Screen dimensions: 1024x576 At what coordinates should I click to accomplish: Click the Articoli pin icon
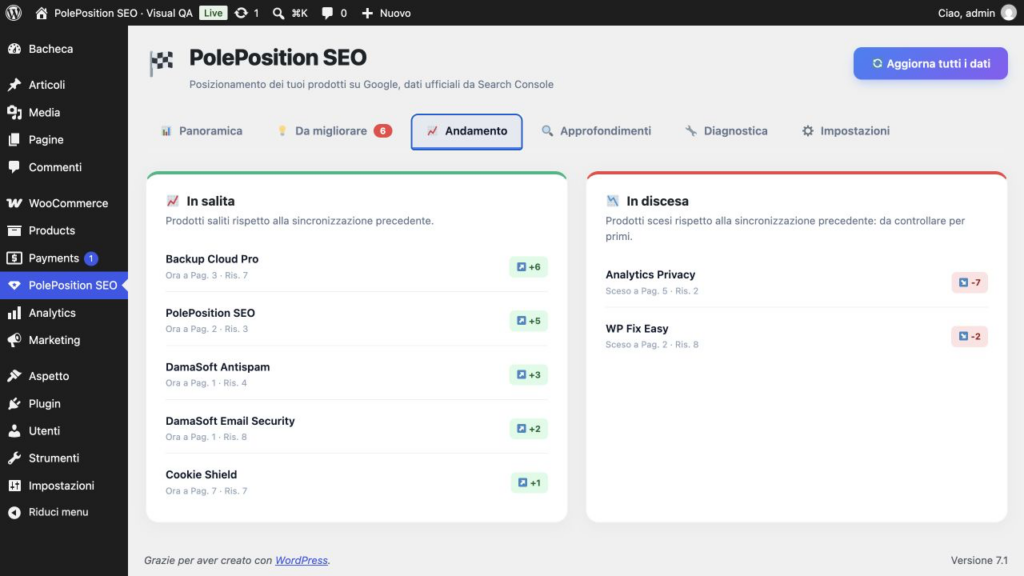[14, 85]
